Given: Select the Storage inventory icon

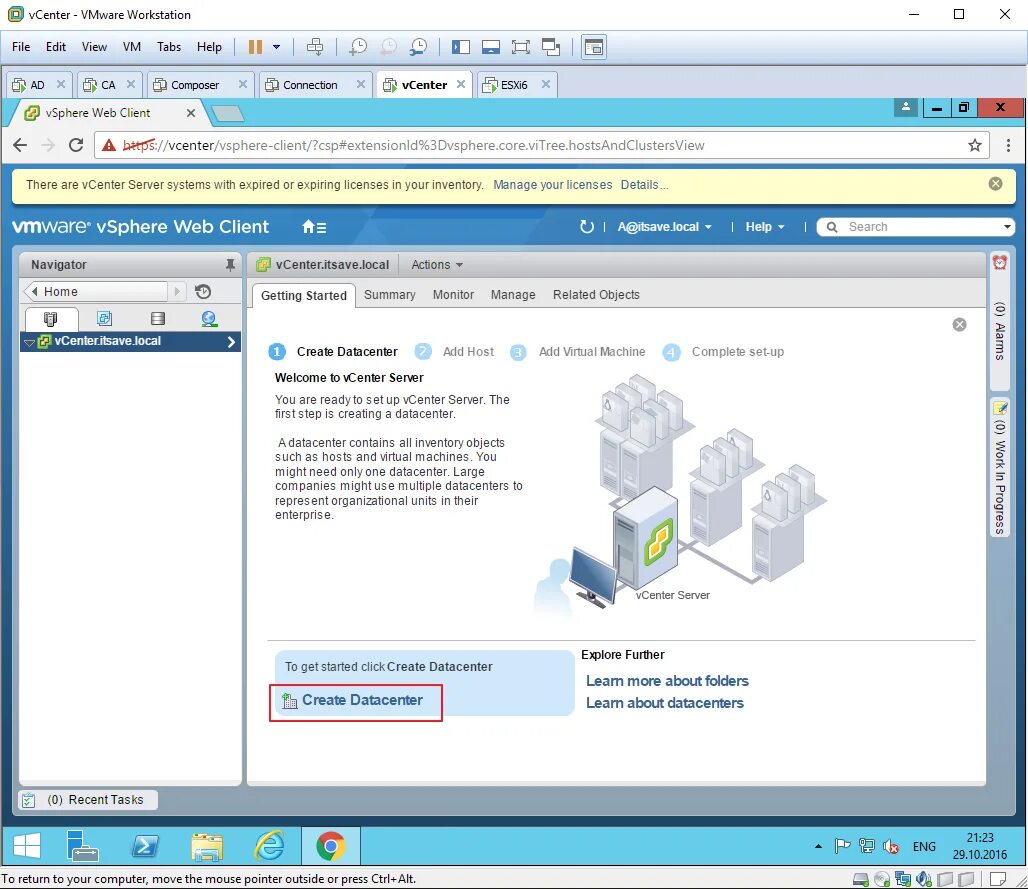Looking at the screenshot, I should pyautogui.click(x=157, y=317).
